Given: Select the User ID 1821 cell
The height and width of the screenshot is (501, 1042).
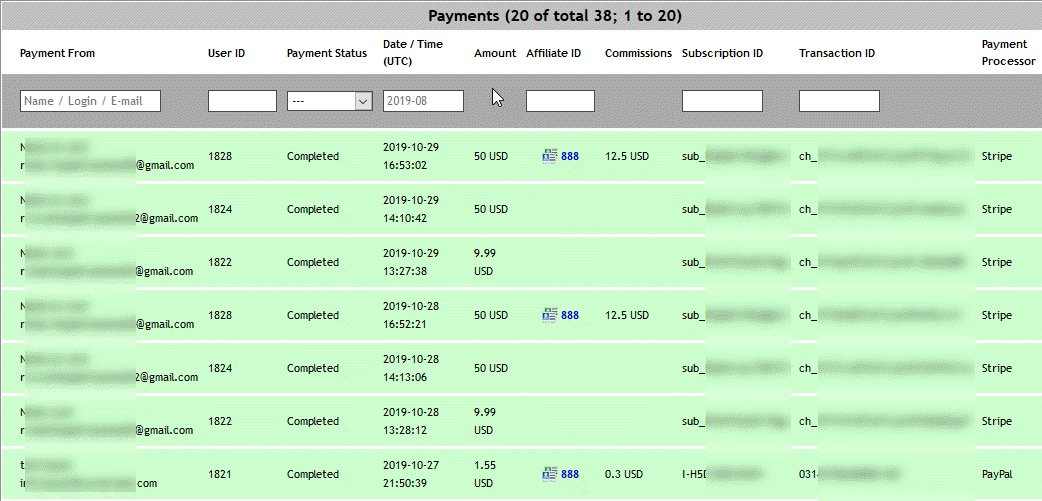Looking at the screenshot, I should (x=220, y=474).
